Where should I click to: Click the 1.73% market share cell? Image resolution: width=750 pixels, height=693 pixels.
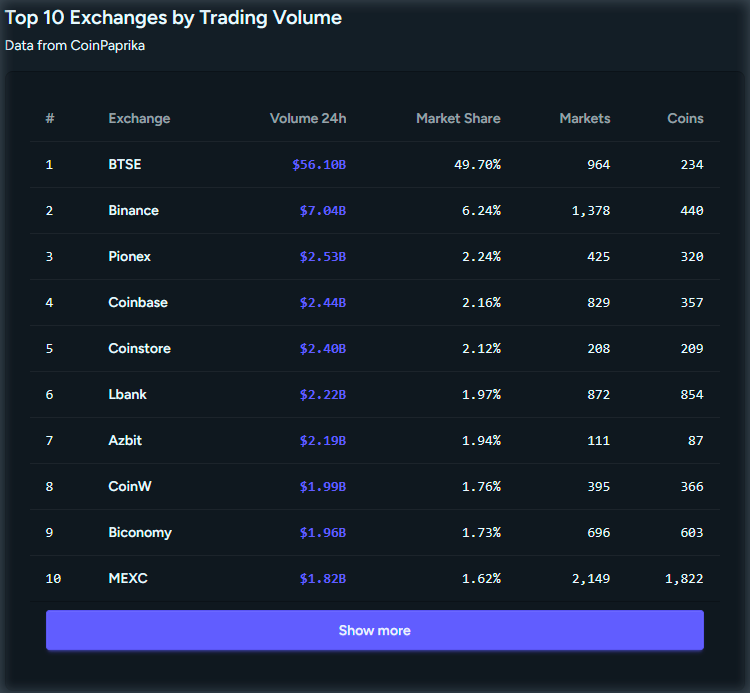pos(481,532)
